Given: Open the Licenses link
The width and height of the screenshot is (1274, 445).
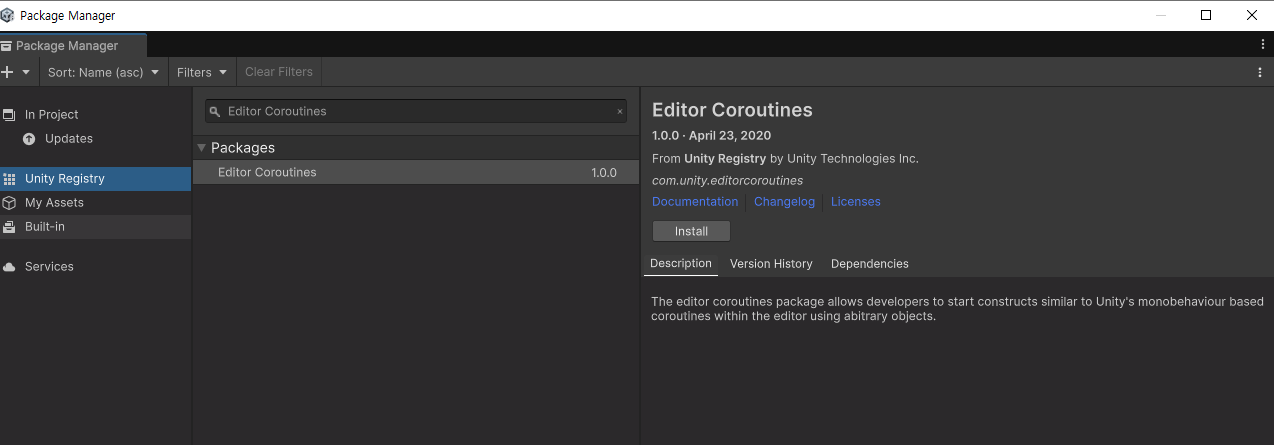Looking at the screenshot, I should point(856,202).
